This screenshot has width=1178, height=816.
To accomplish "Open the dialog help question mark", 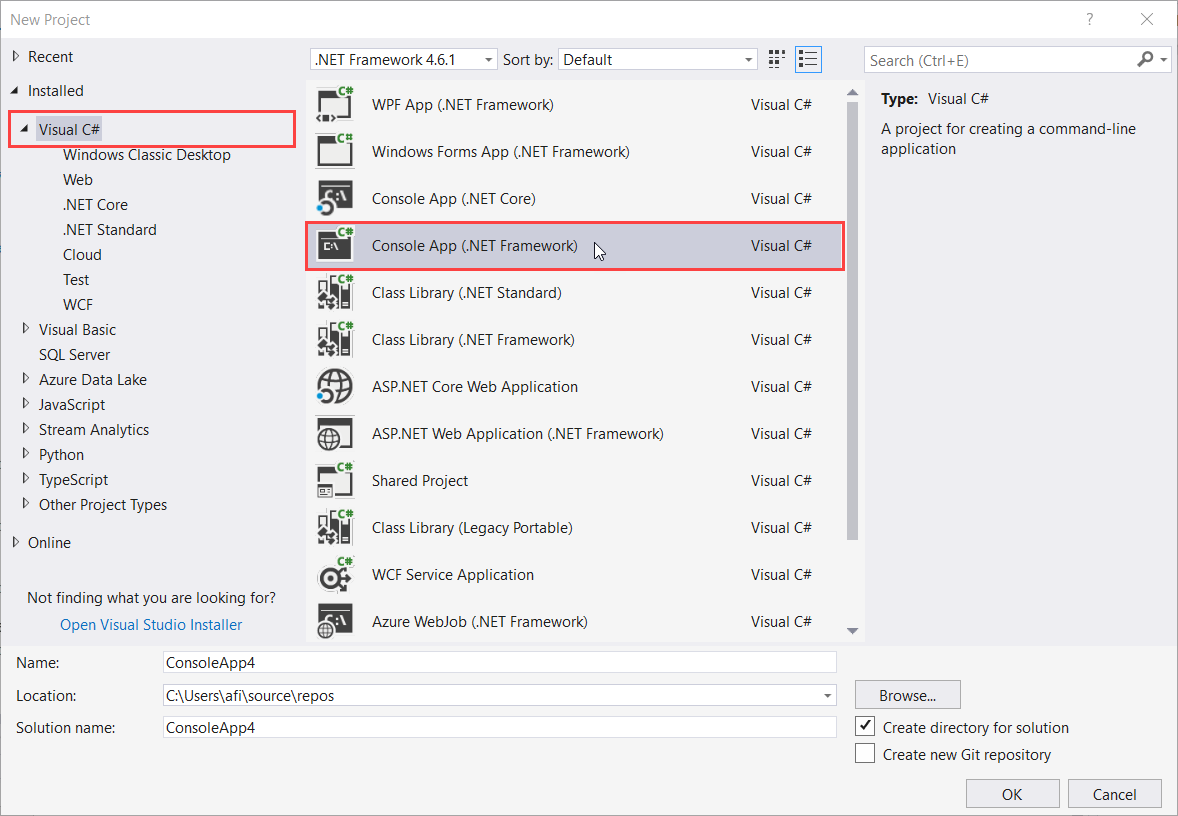I will tap(1089, 20).
